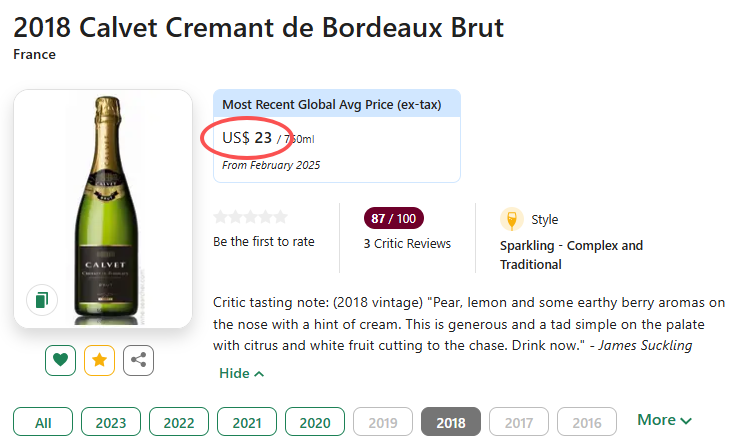Select the 2022 vintage tab

pyautogui.click(x=179, y=422)
